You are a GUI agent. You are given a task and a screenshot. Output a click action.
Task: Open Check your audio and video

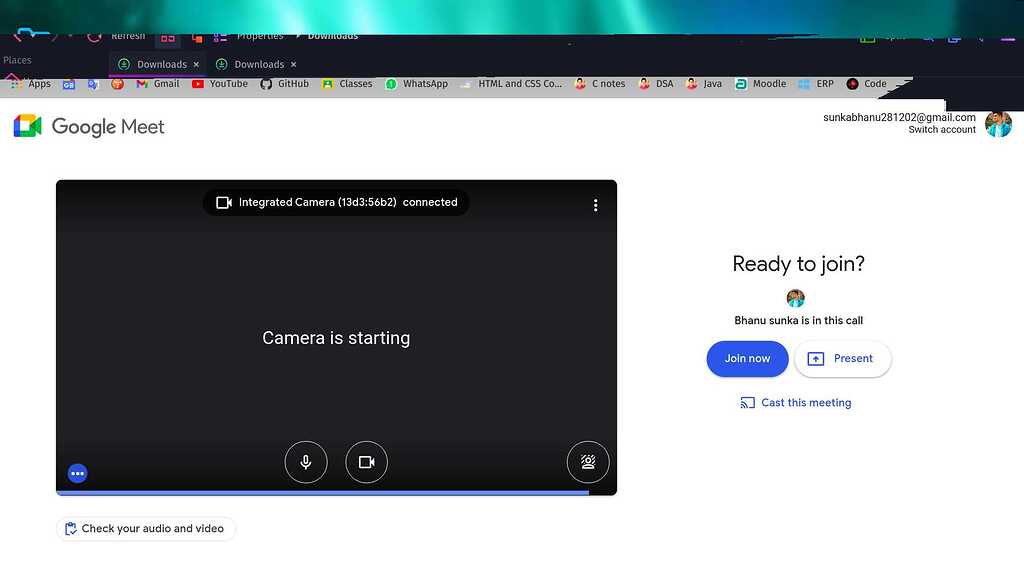point(145,529)
